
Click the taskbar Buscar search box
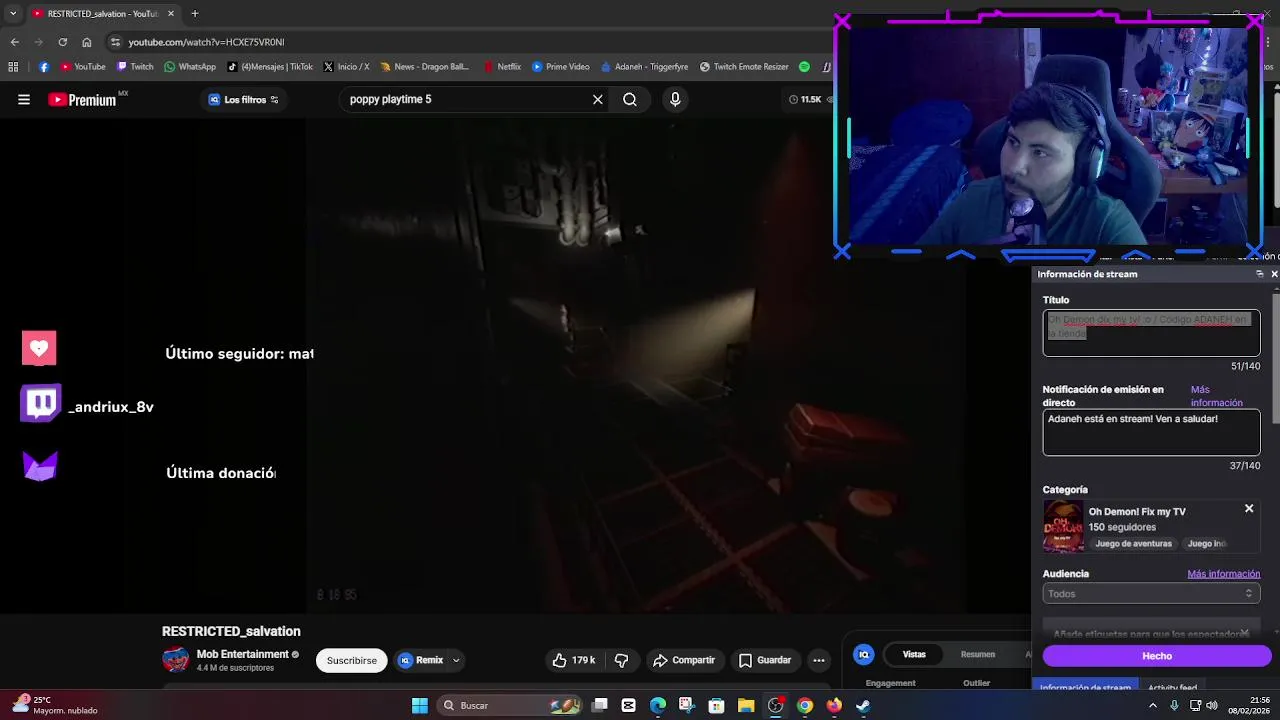pyautogui.click(x=511, y=706)
